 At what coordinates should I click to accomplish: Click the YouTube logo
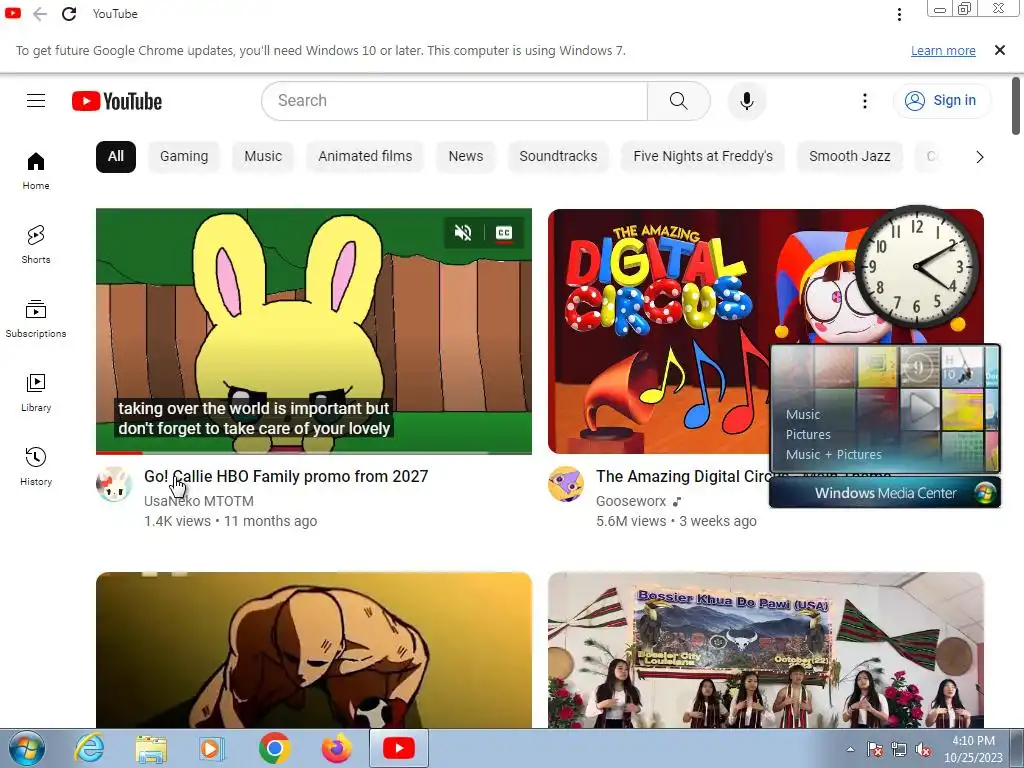(117, 101)
